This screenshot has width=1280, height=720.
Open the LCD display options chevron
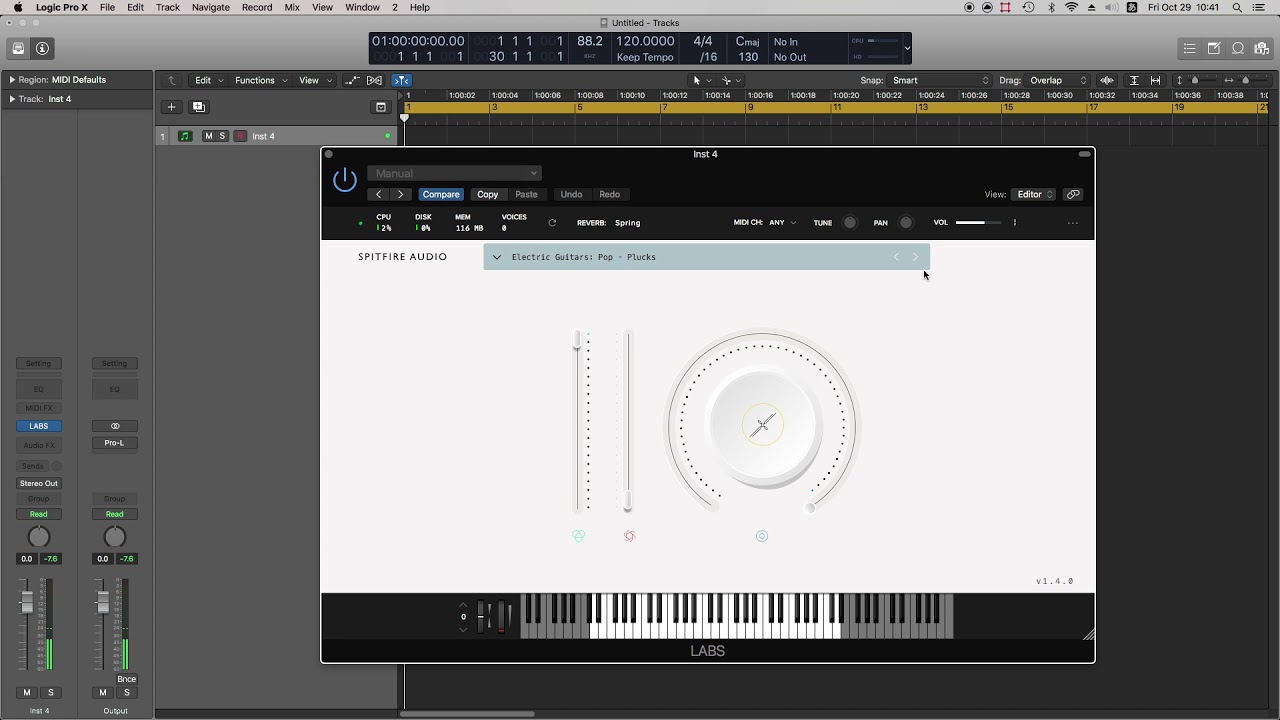click(x=907, y=48)
